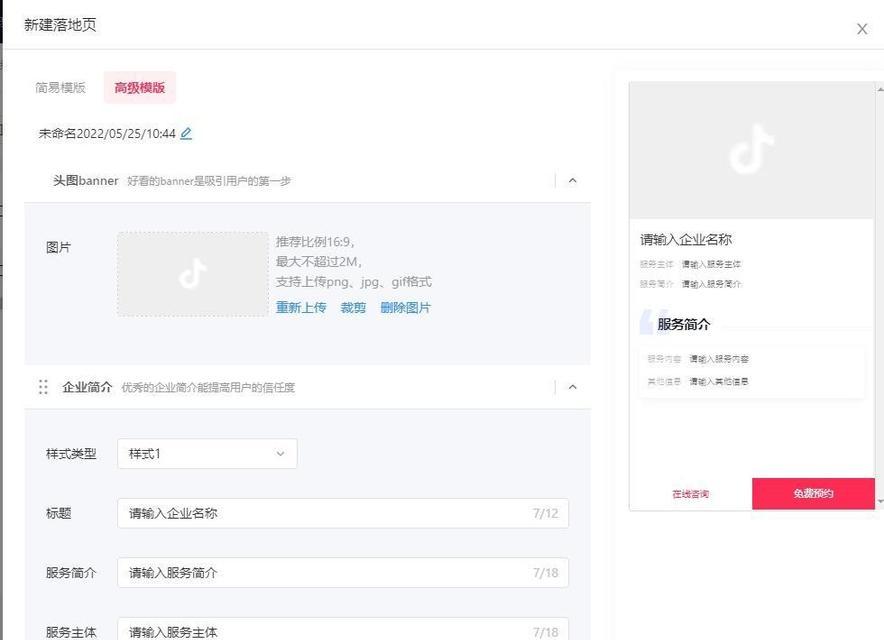Click the TikTok logo in the banner upload thumbnail
Image resolution: width=884 pixels, height=640 pixels.
point(192,273)
